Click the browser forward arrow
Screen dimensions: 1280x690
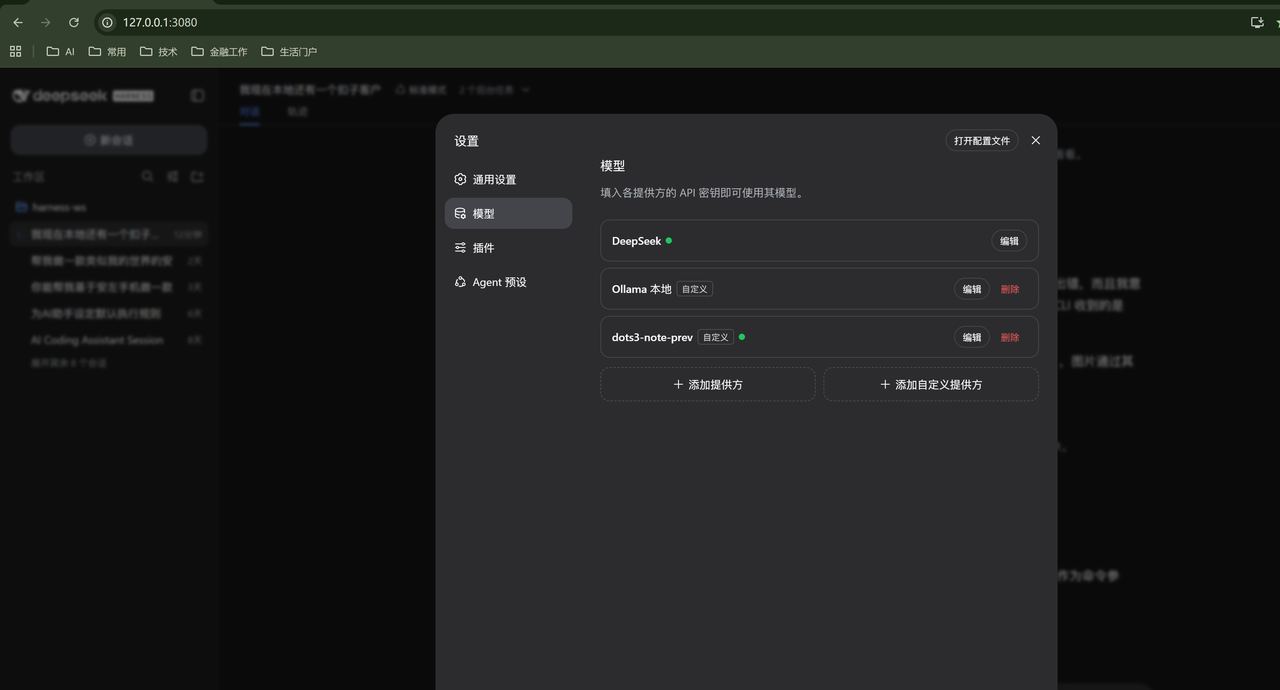coord(45,22)
